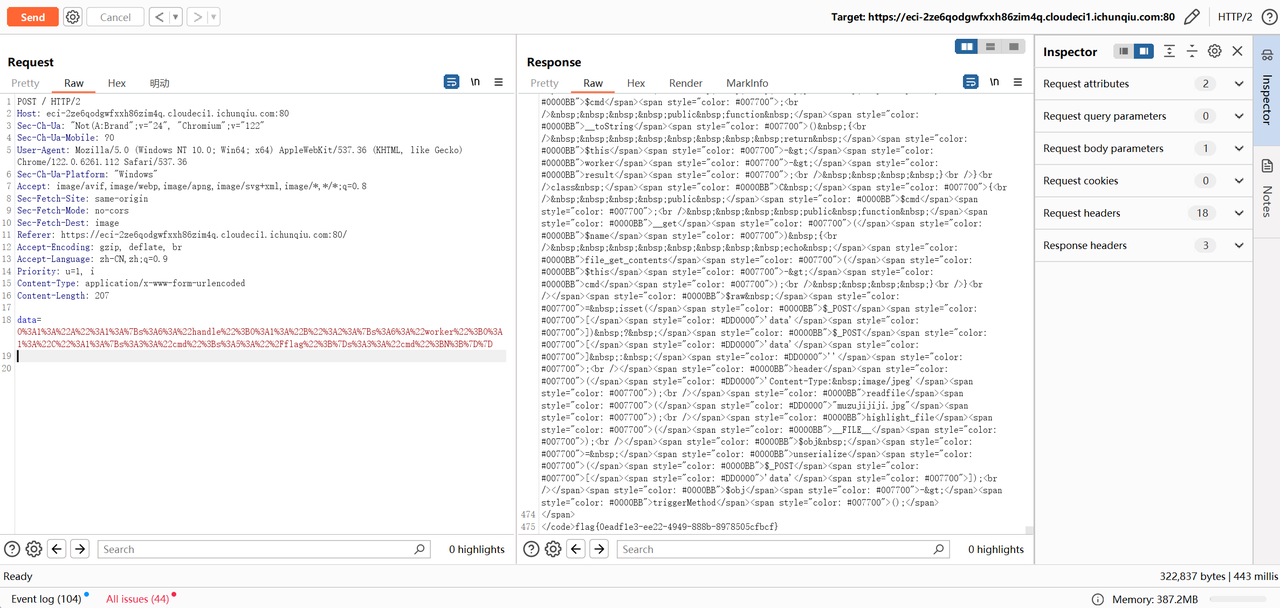Jump to next Request search match
The image size is (1280, 608).
(x=80, y=549)
